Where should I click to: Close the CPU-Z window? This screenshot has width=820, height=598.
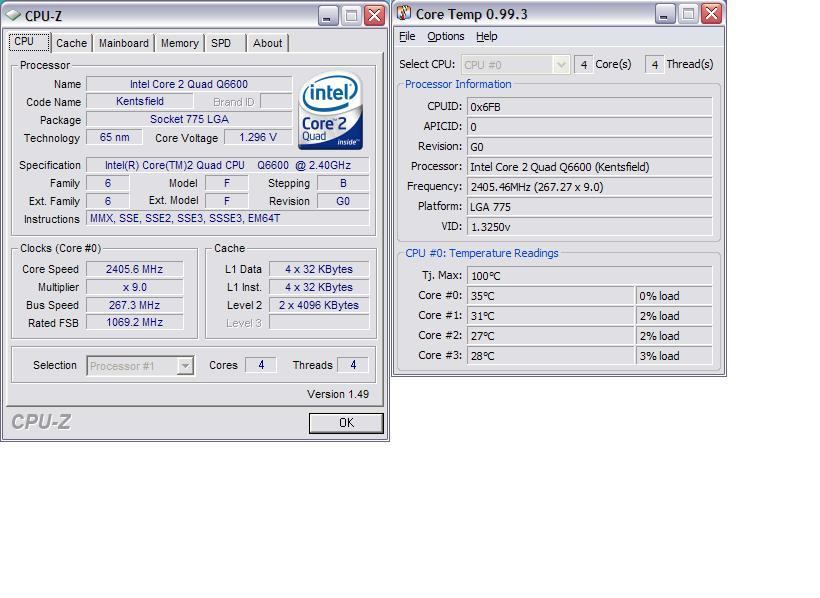pos(374,16)
